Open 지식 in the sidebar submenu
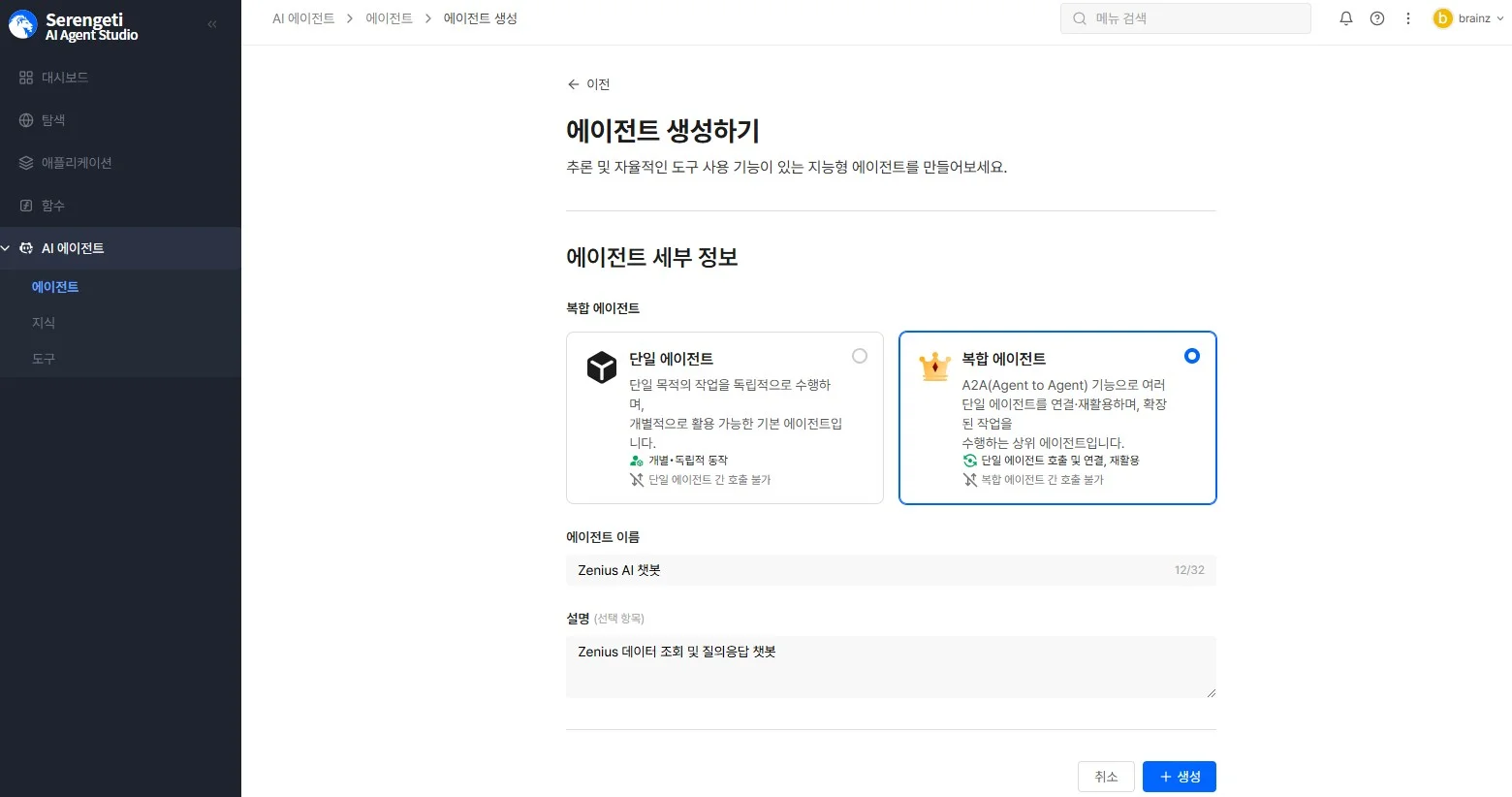 coord(44,323)
